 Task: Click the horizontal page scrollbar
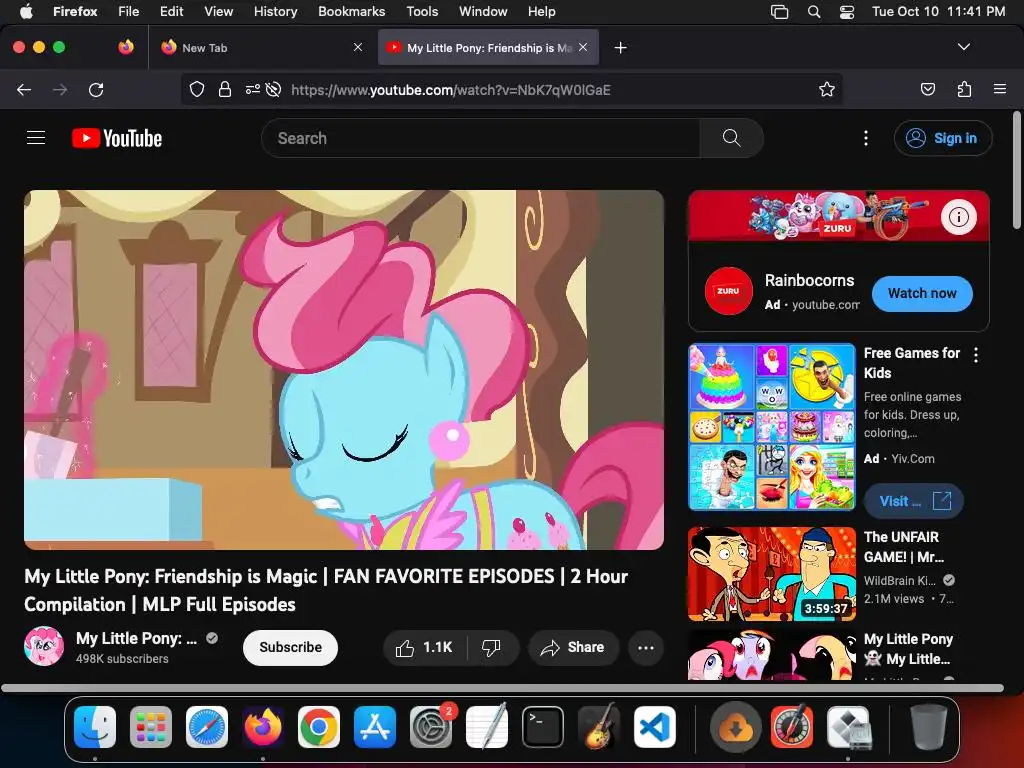[502, 688]
